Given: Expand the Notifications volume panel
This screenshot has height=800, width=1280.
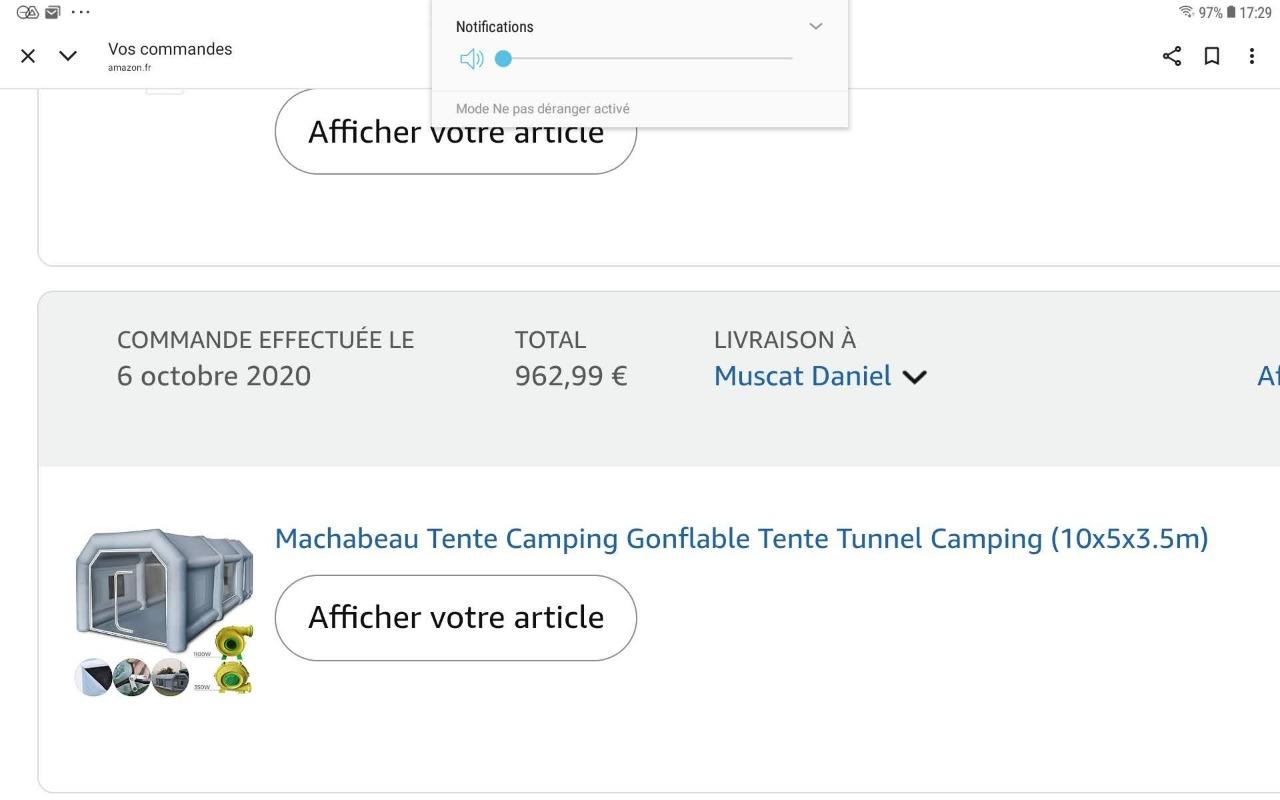Looking at the screenshot, I should (816, 26).
